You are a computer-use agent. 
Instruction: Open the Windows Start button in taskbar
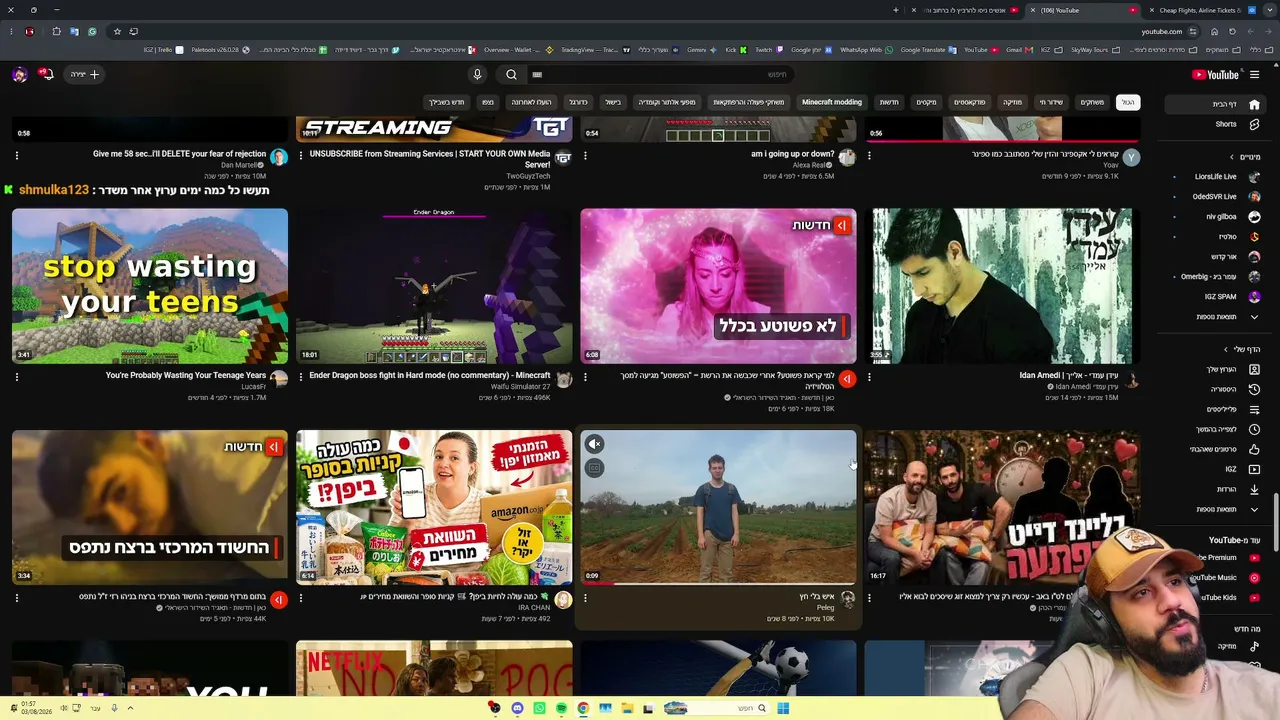[x=783, y=708]
